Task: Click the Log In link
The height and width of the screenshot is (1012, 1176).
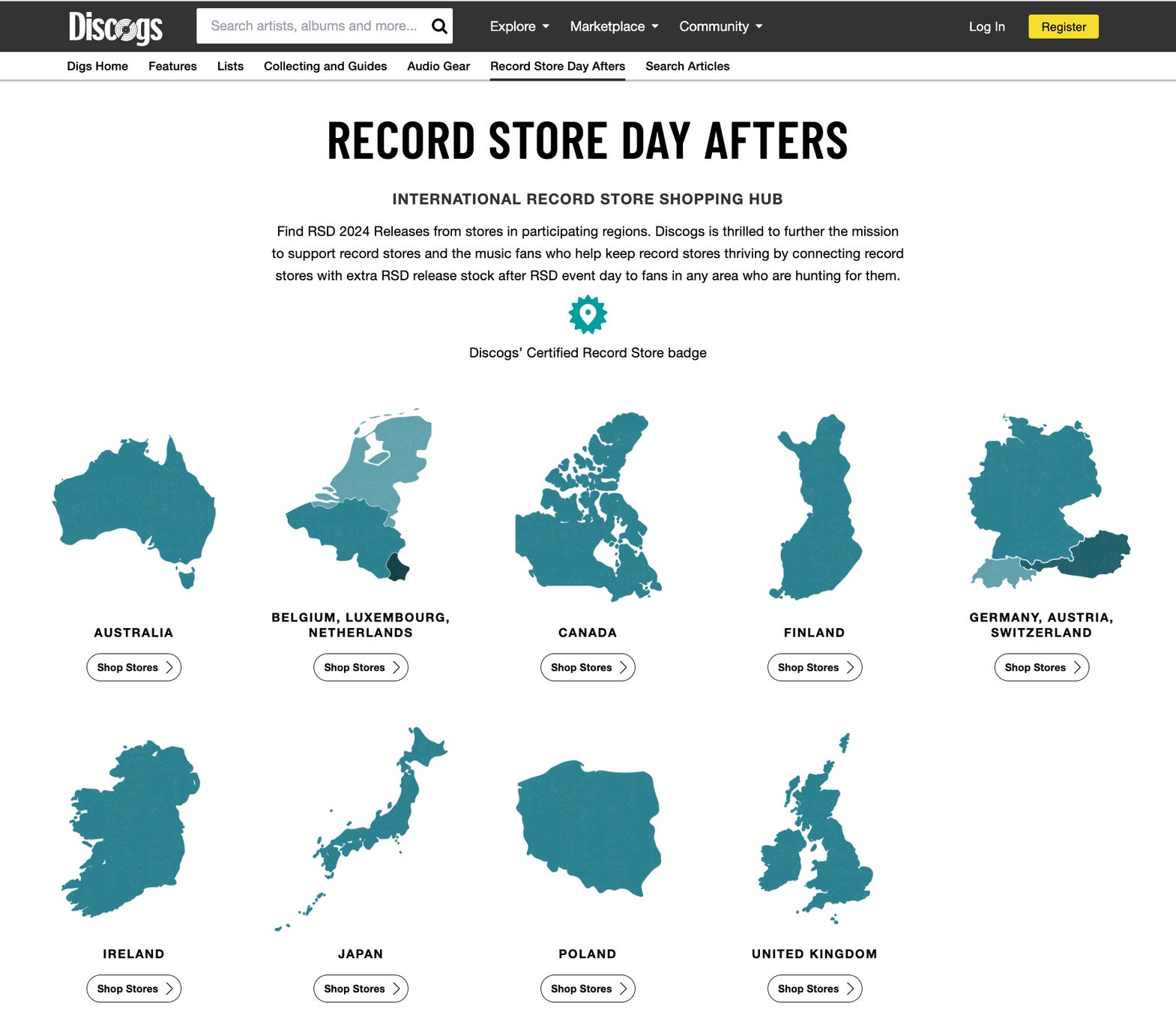Action: click(986, 27)
